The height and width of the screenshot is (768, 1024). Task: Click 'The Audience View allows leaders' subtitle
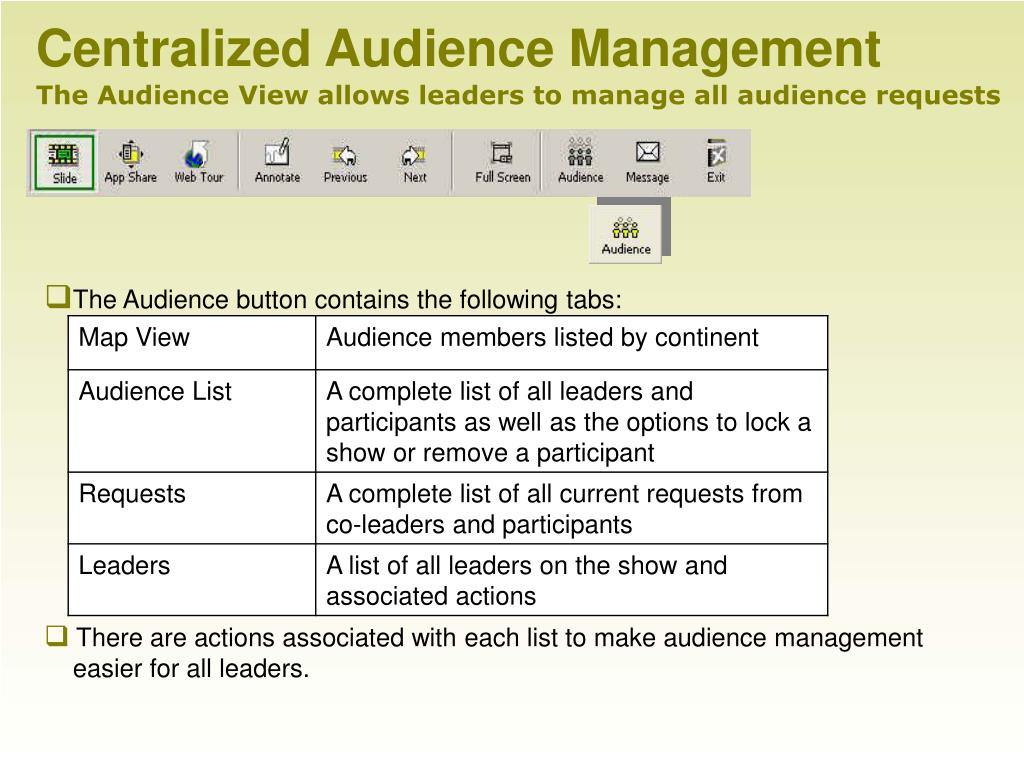click(x=519, y=95)
